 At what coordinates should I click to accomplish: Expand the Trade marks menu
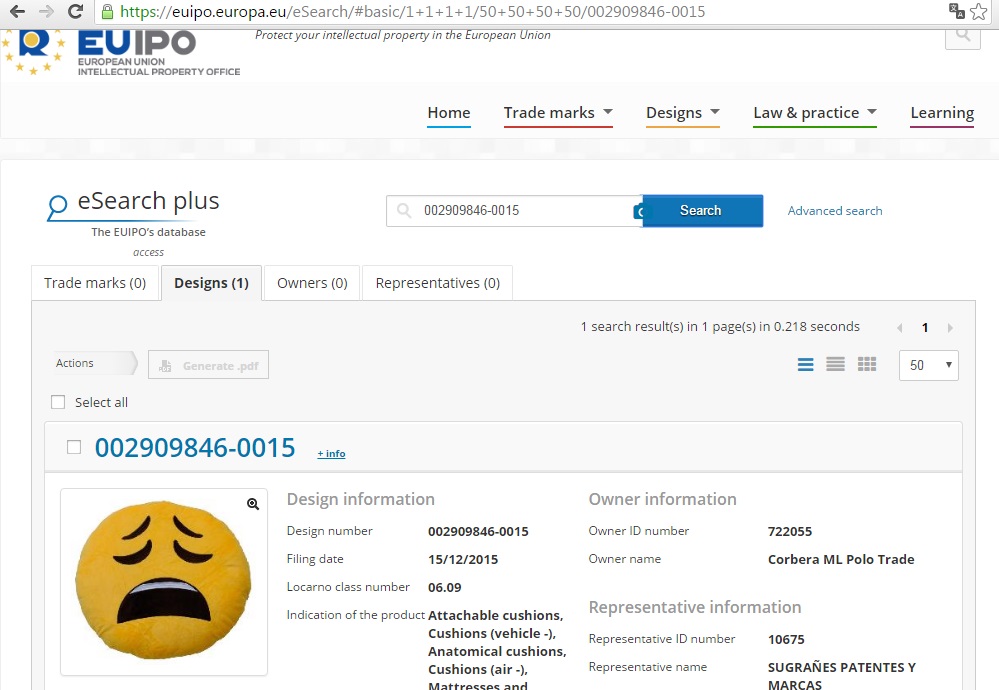[x=558, y=113]
